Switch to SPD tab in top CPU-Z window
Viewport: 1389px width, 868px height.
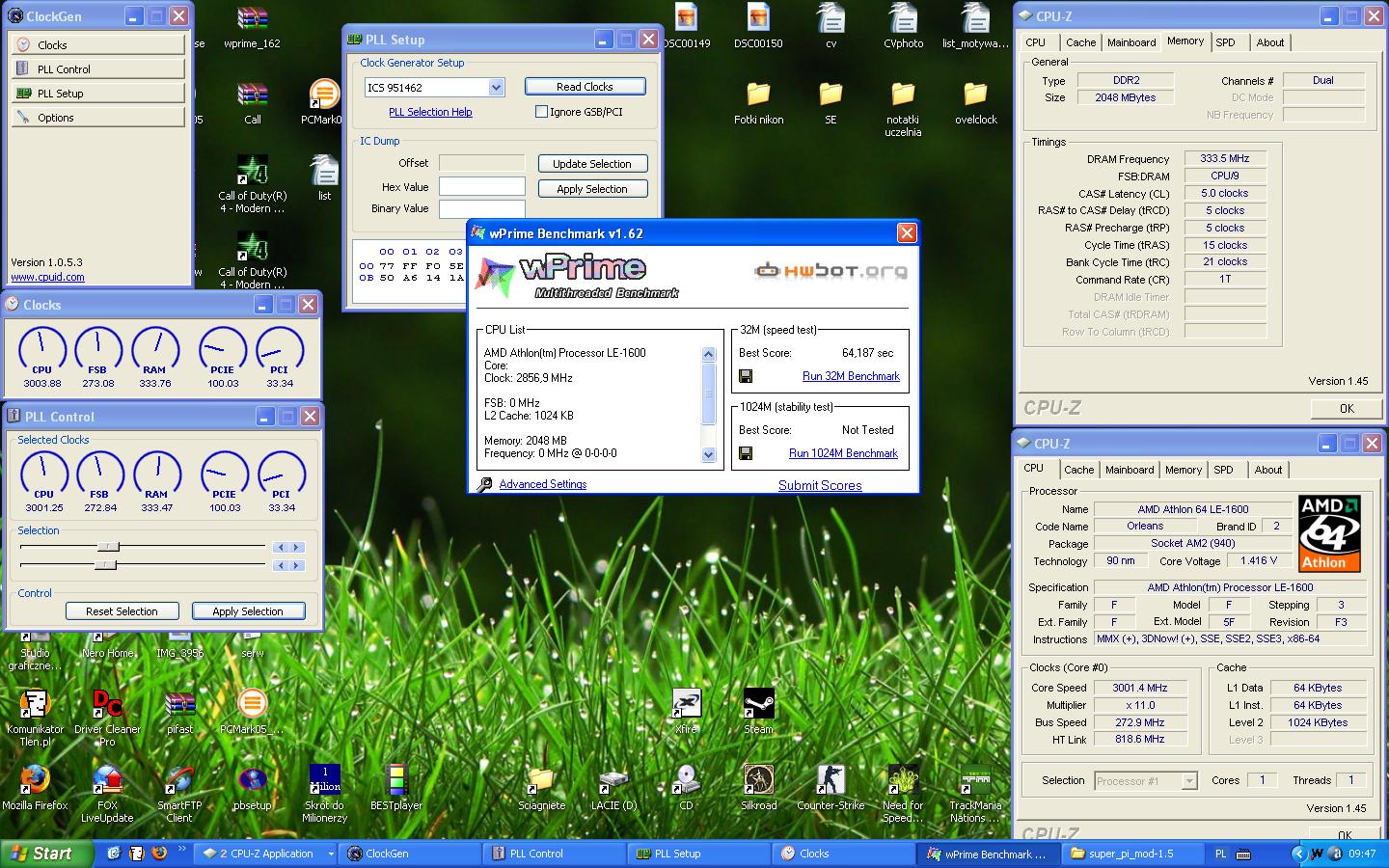(x=1225, y=42)
